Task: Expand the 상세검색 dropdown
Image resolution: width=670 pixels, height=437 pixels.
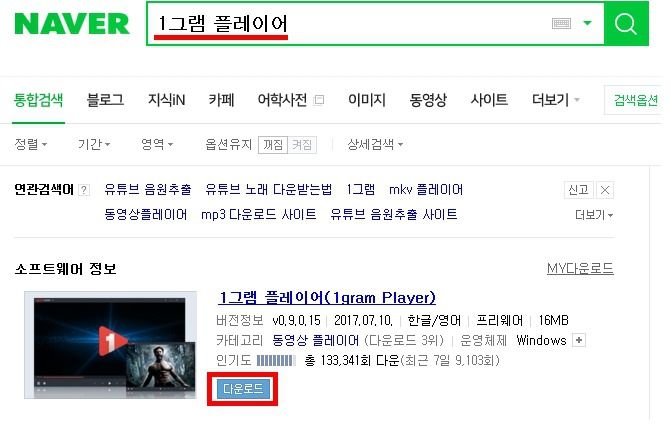Action: click(x=375, y=144)
